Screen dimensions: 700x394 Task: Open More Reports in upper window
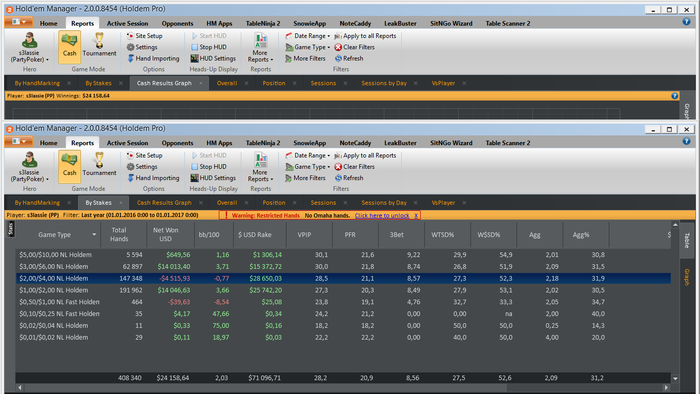tap(260, 47)
